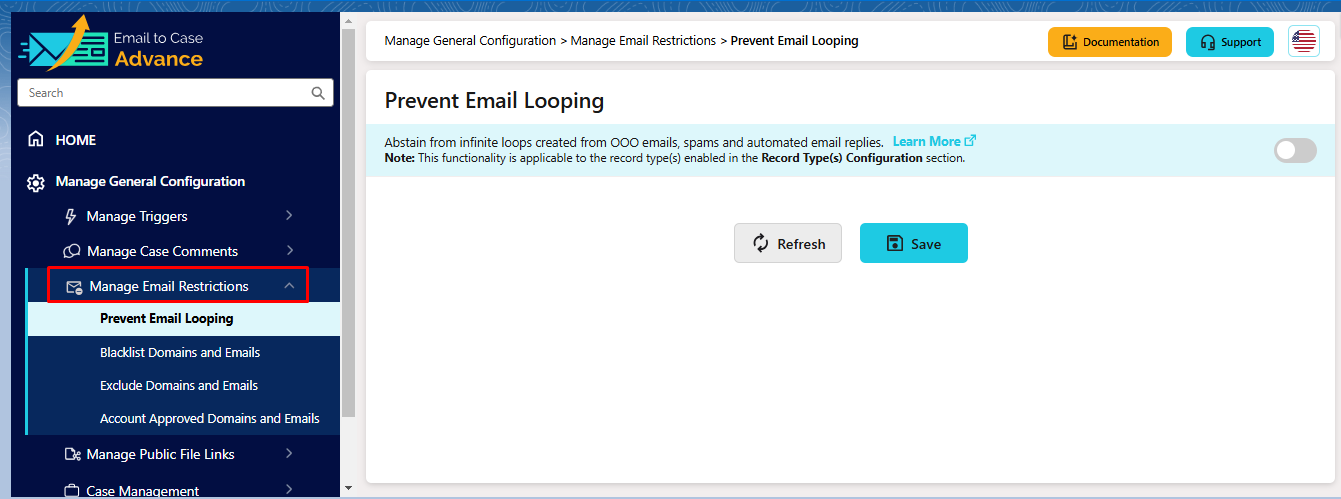Click the search magnifier icon

(x=318, y=93)
